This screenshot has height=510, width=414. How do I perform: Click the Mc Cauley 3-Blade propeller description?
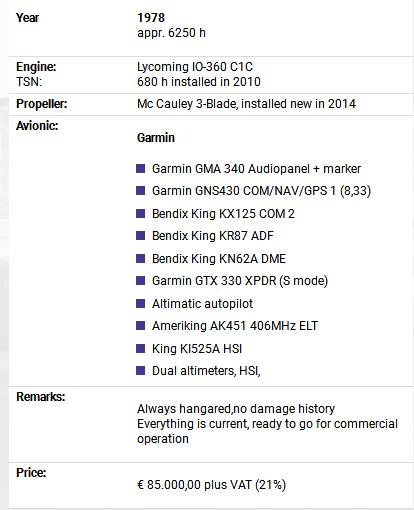pos(246,104)
